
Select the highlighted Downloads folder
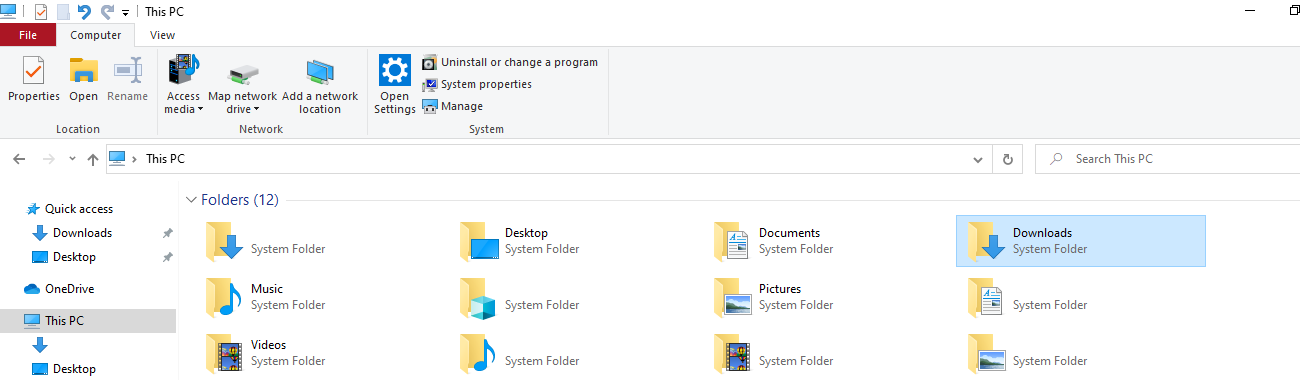point(1081,241)
